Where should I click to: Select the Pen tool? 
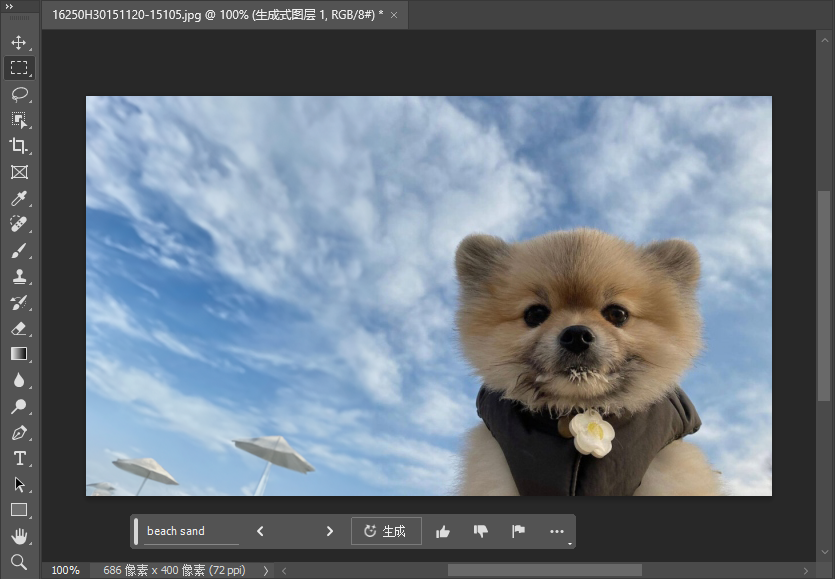click(19, 433)
